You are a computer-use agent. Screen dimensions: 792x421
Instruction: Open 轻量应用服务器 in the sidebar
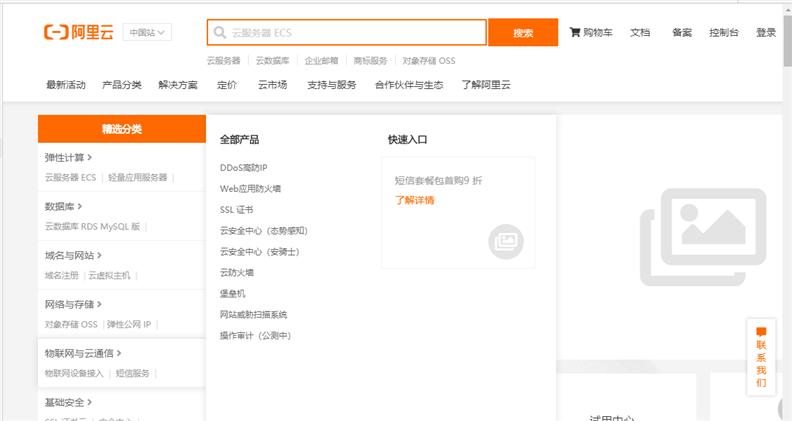(x=137, y=177)
